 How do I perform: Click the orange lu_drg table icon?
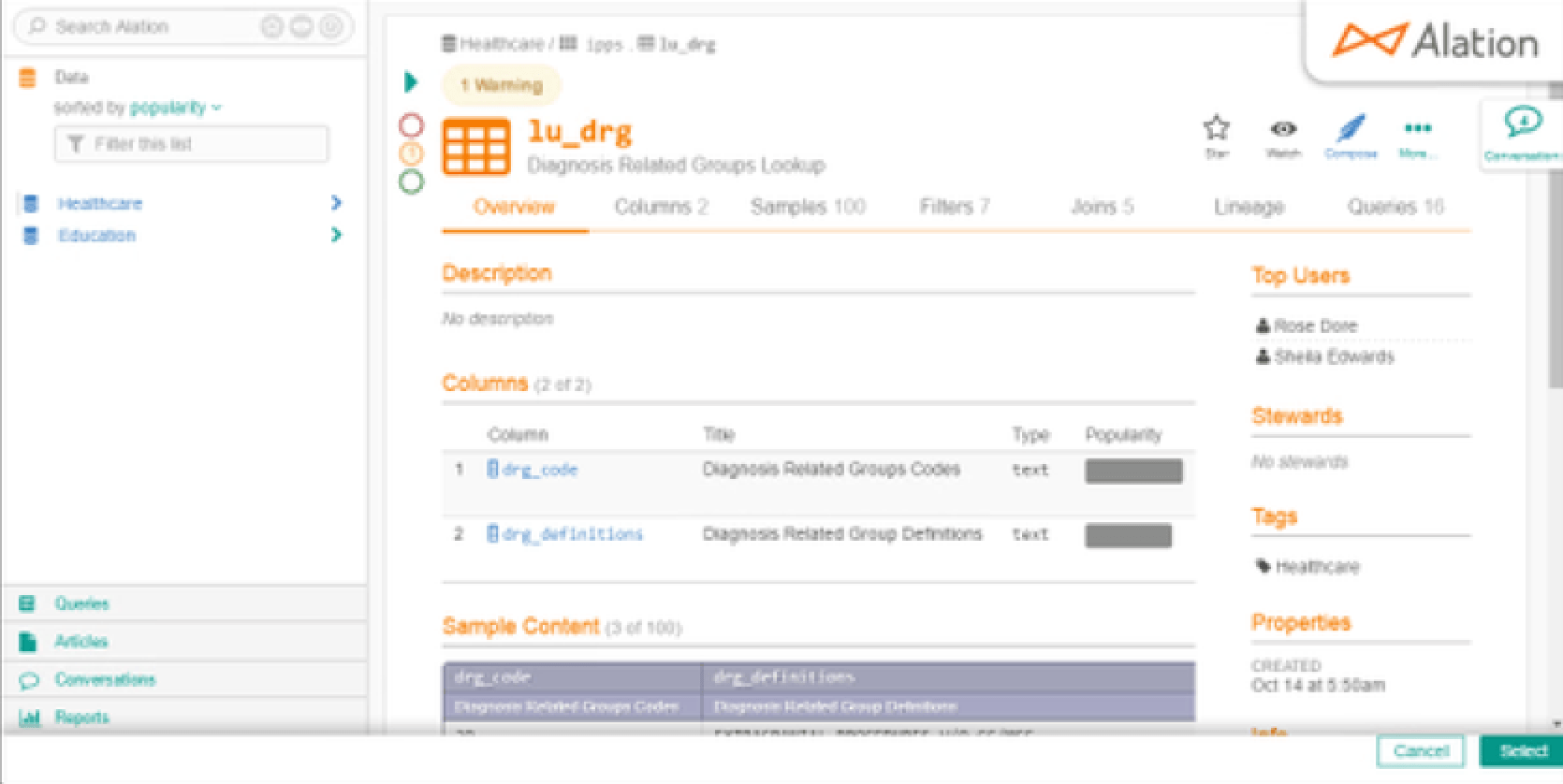click(x=476, y=147)
